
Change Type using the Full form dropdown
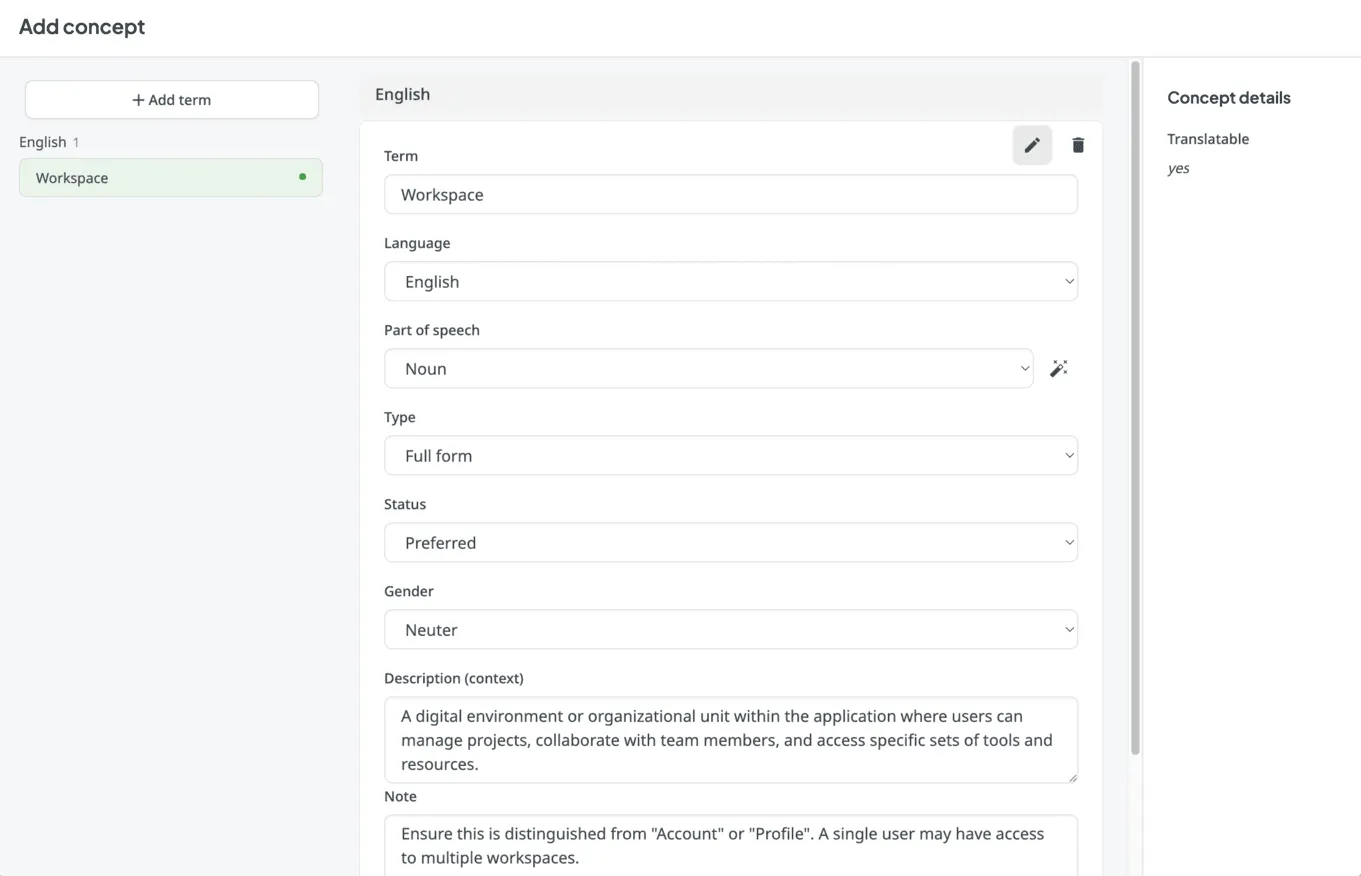click(731, 455)
